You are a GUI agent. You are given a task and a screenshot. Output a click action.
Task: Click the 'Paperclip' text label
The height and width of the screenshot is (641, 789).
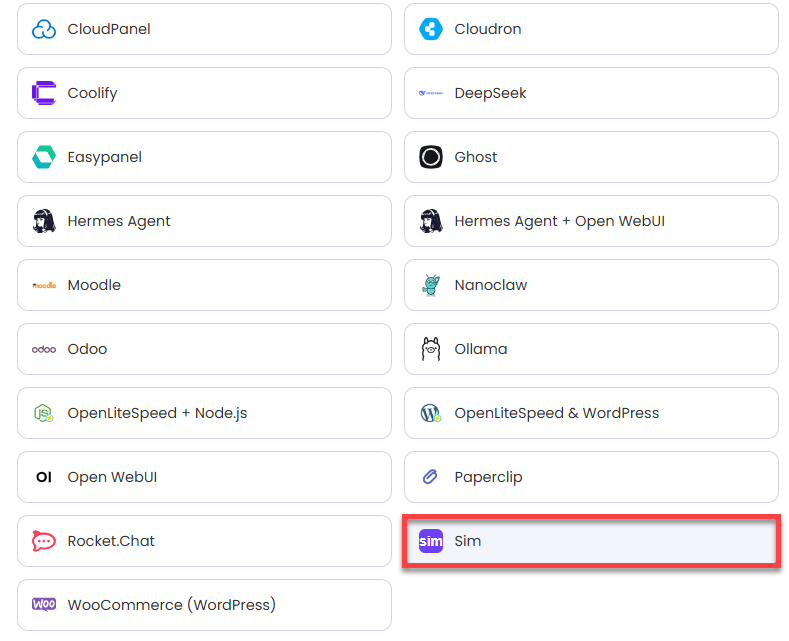click(488, 477)
